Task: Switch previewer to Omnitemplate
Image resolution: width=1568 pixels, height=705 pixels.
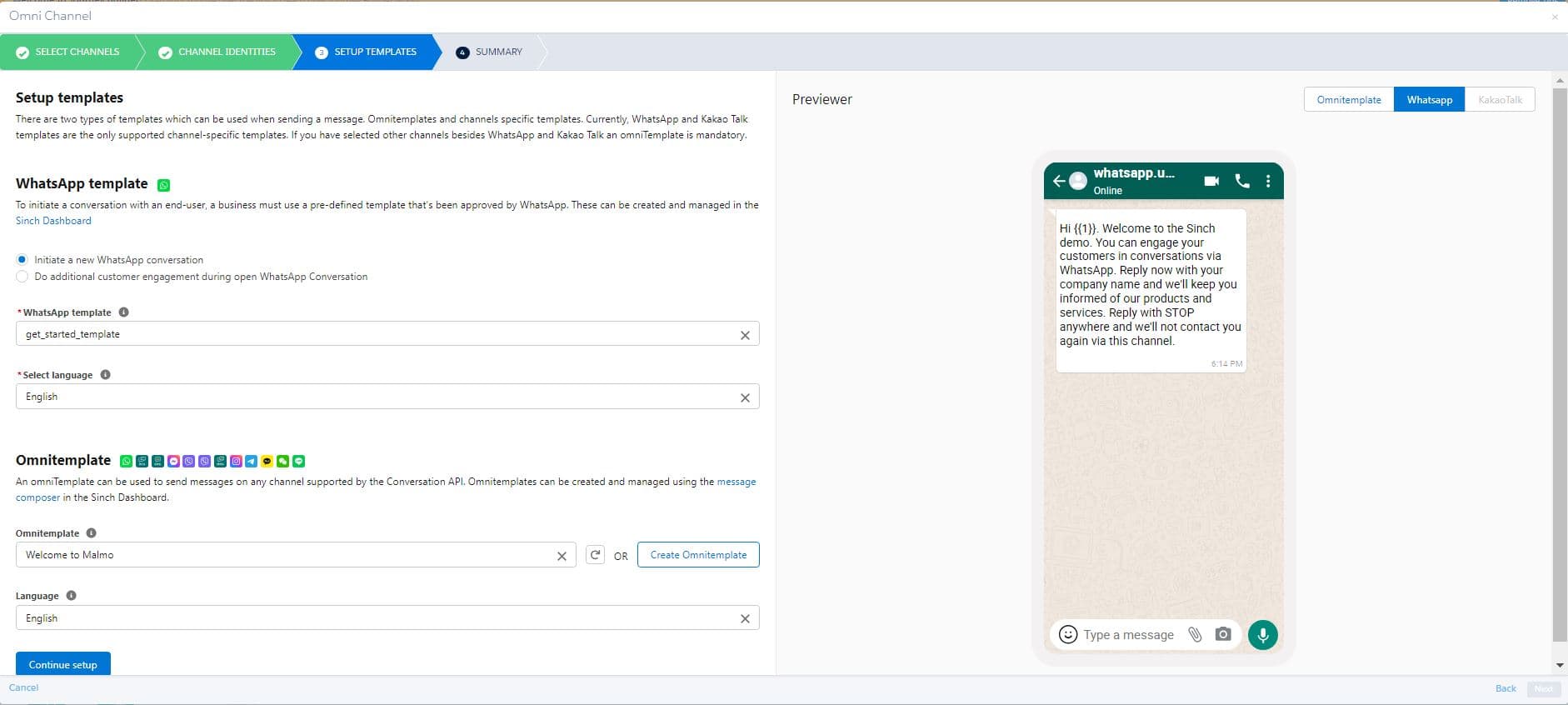Action: coord(1349,100)
